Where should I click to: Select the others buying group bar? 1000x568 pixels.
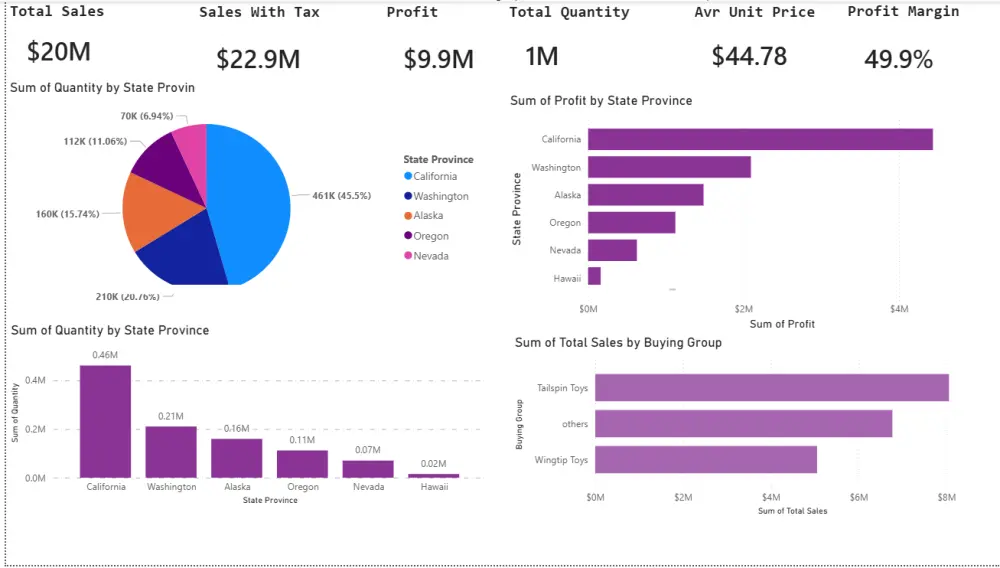coord(744,423)
